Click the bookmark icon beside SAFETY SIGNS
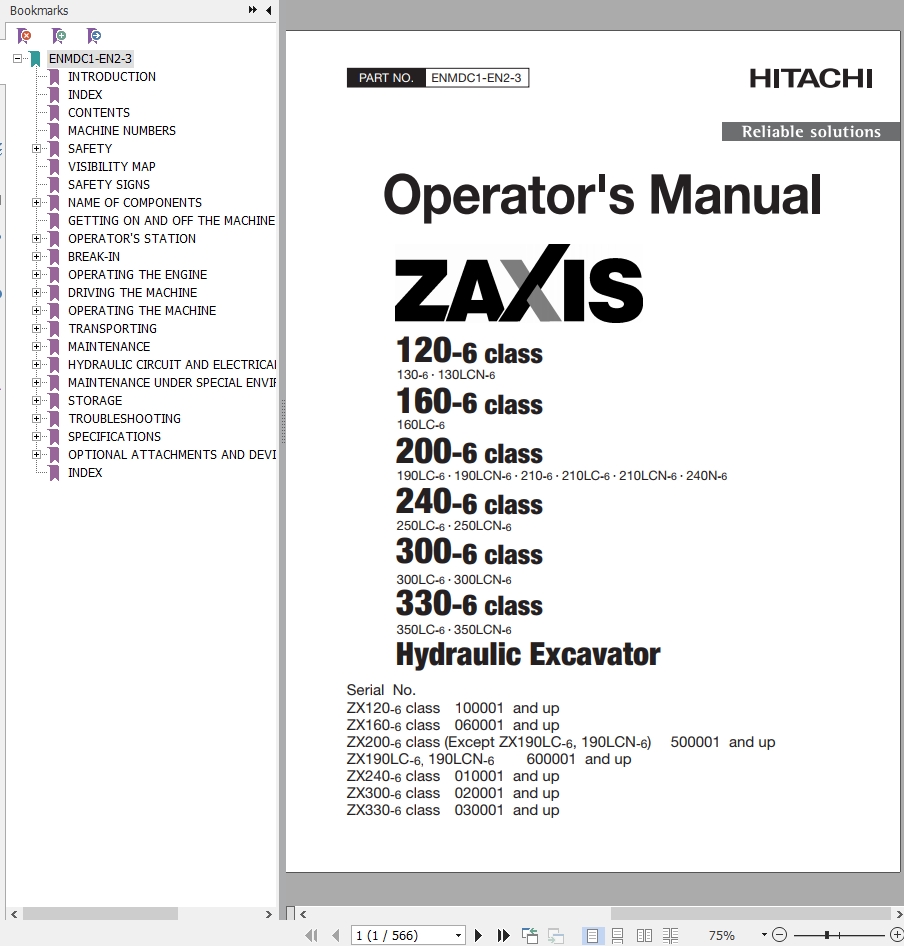Viewport: 904px width, 946px height. point(54,185)
